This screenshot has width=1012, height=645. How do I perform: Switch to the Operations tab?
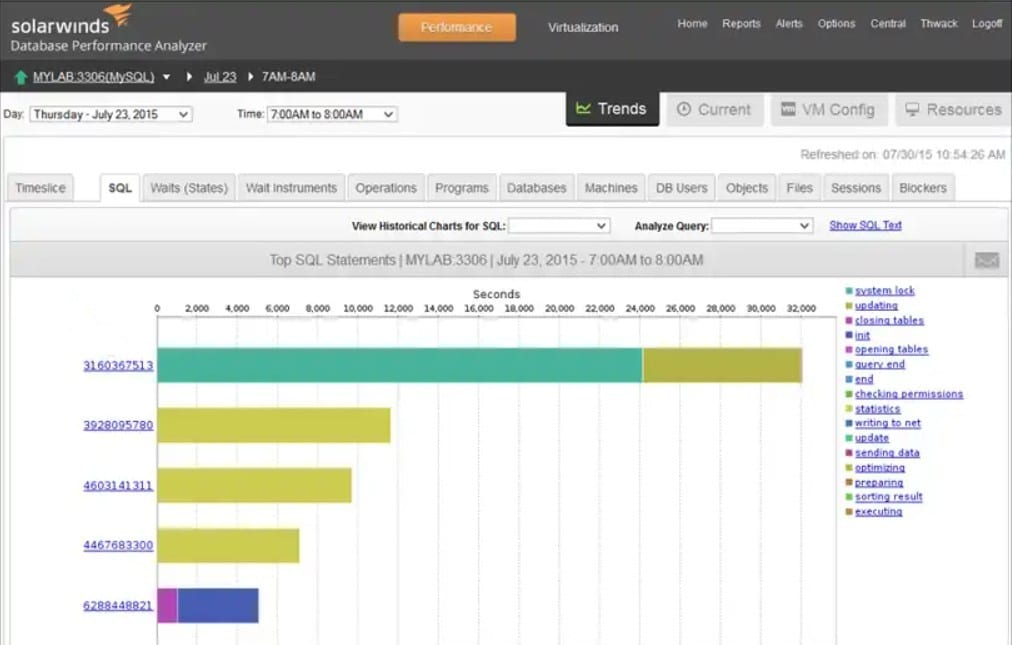click(x=386, y=188)
